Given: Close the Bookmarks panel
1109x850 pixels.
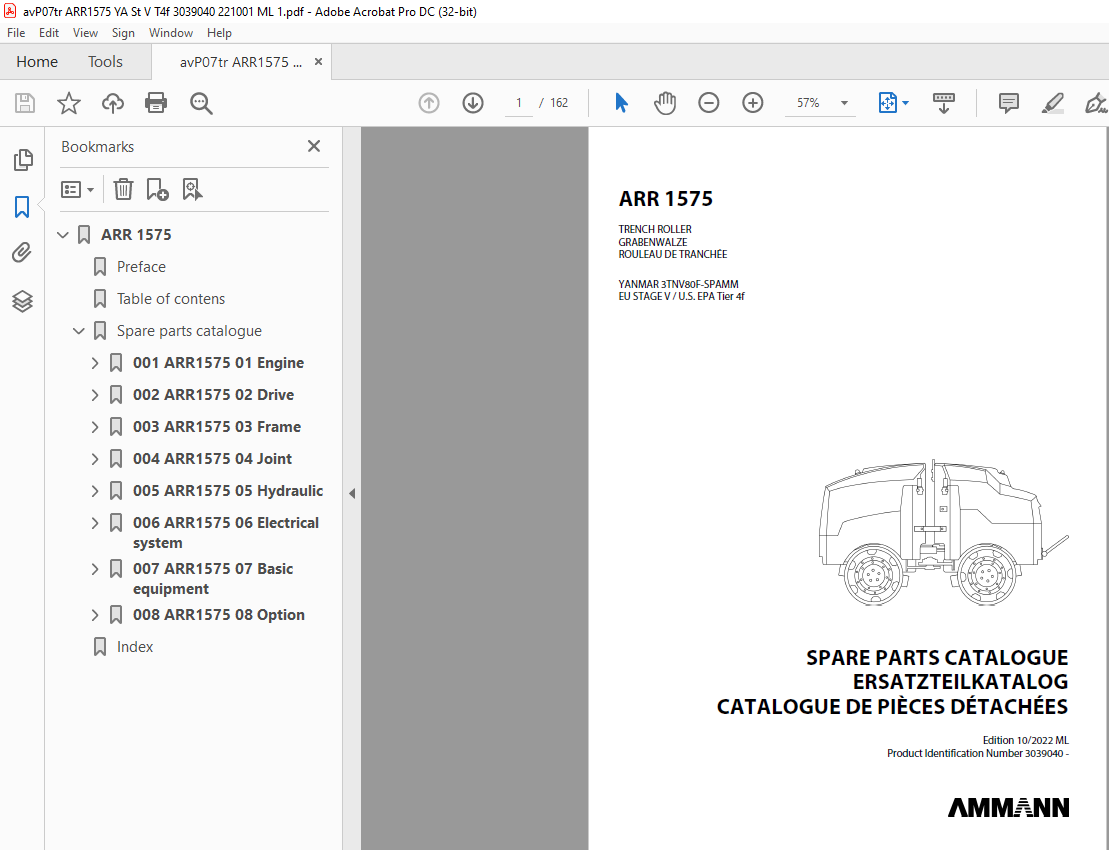Looking at the screenshot, I should tap(314, 146).
